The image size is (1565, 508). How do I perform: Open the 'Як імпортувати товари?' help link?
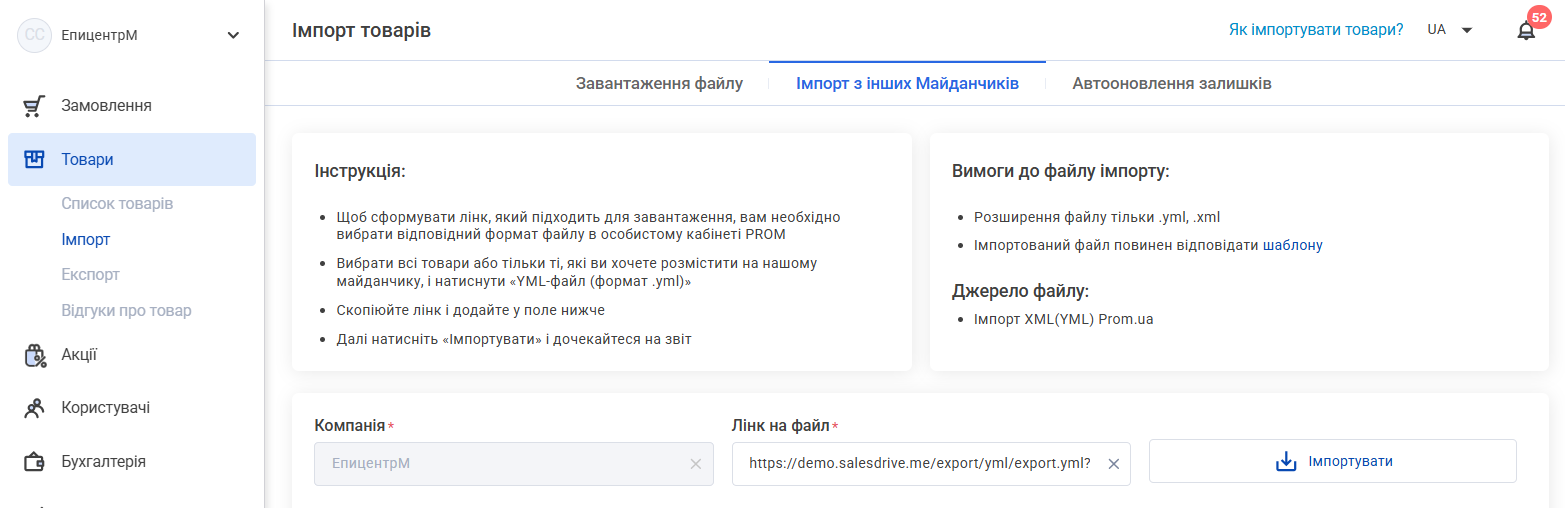click(1315, 30)
